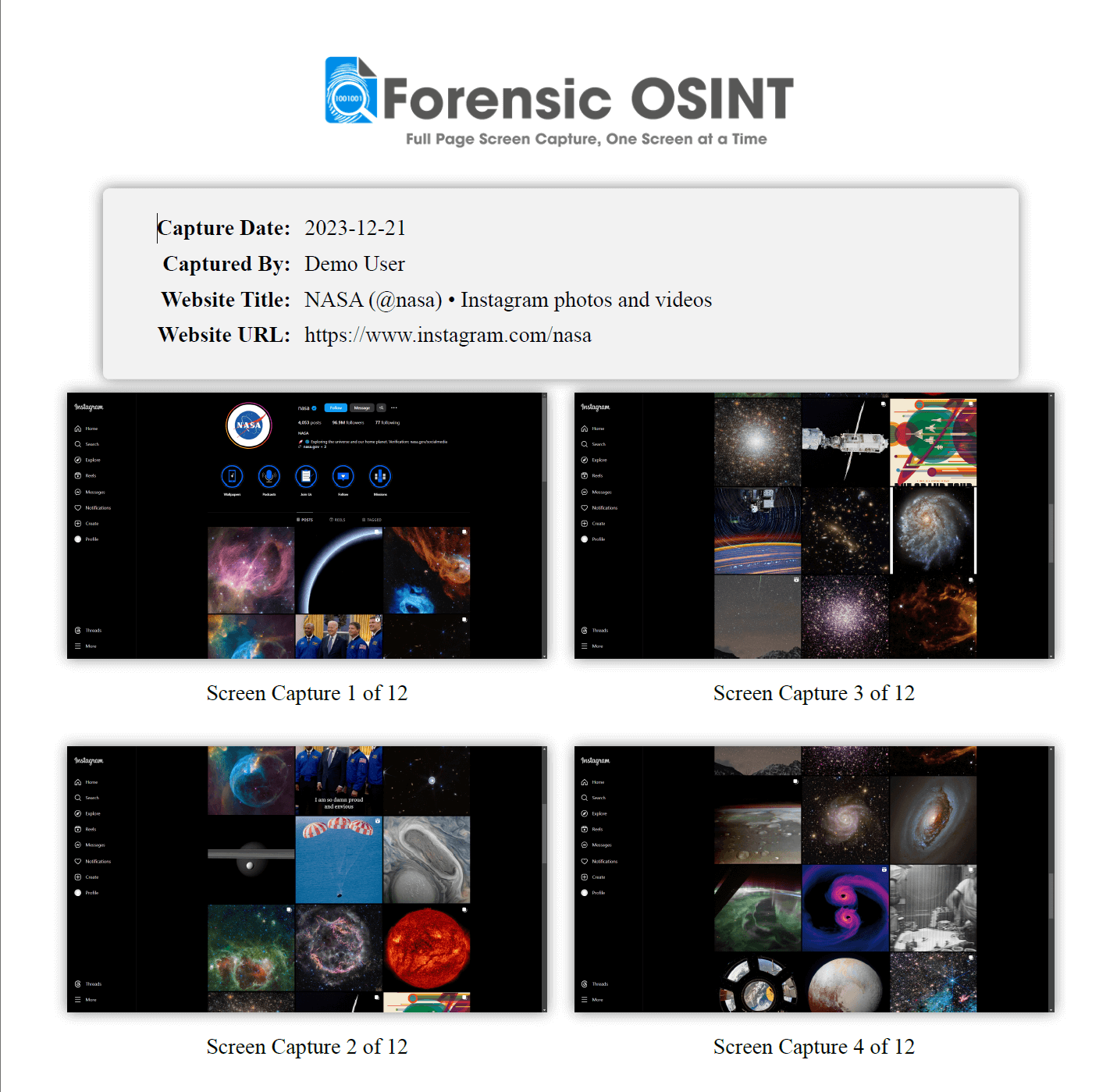This screenshot has width=1117, height=1092.
Task: Open Wallpapers highlight in Screen Capture 1
Action: coord(232,476)
